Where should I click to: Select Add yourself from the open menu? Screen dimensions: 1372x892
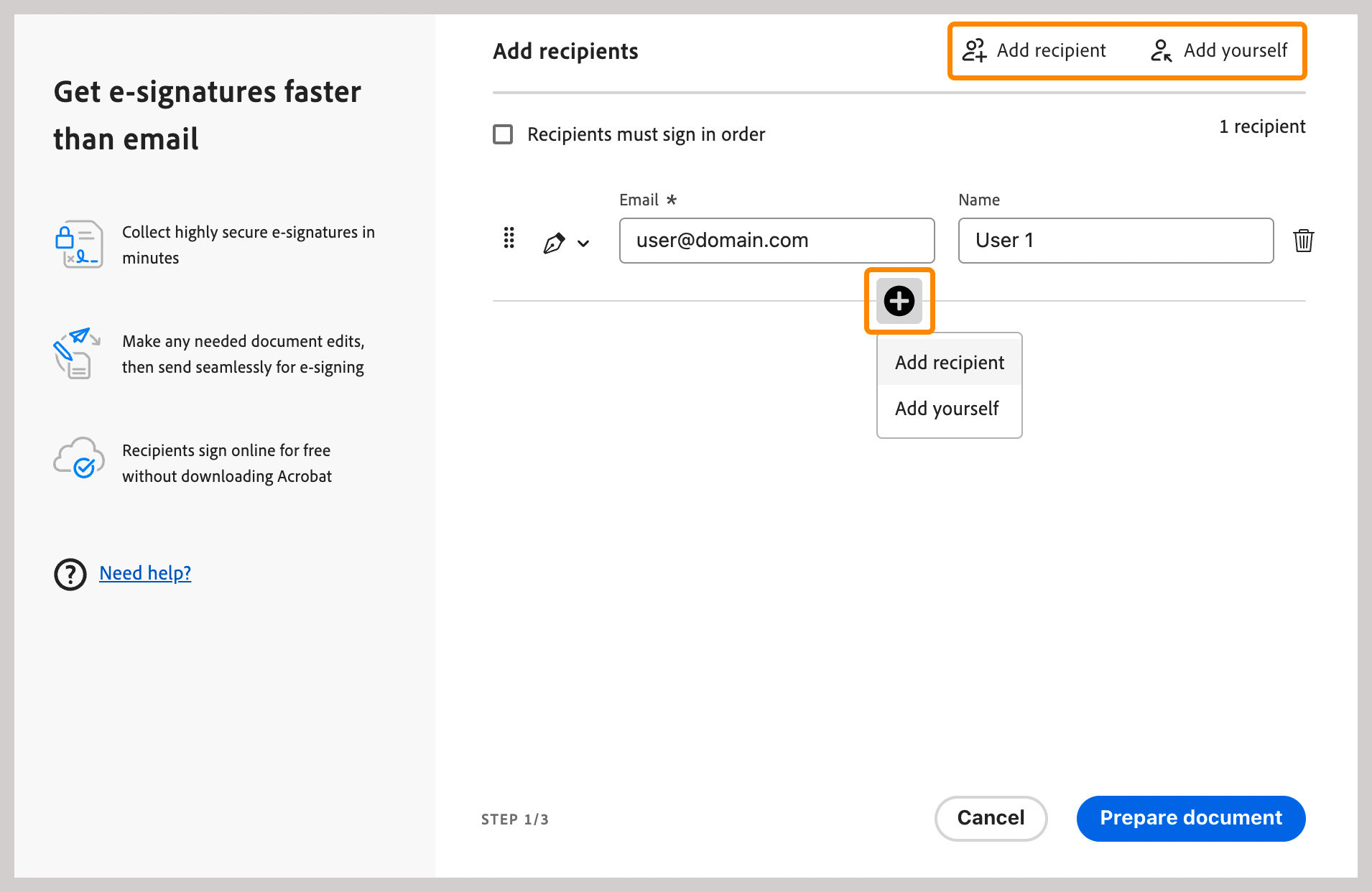[x=947, y=408]
